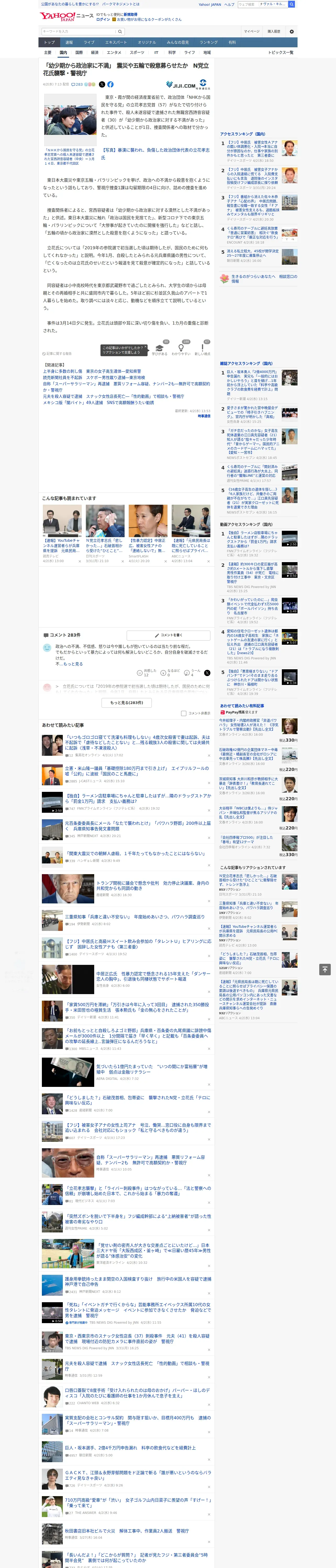Open the ランキング navigation tab

209,43
